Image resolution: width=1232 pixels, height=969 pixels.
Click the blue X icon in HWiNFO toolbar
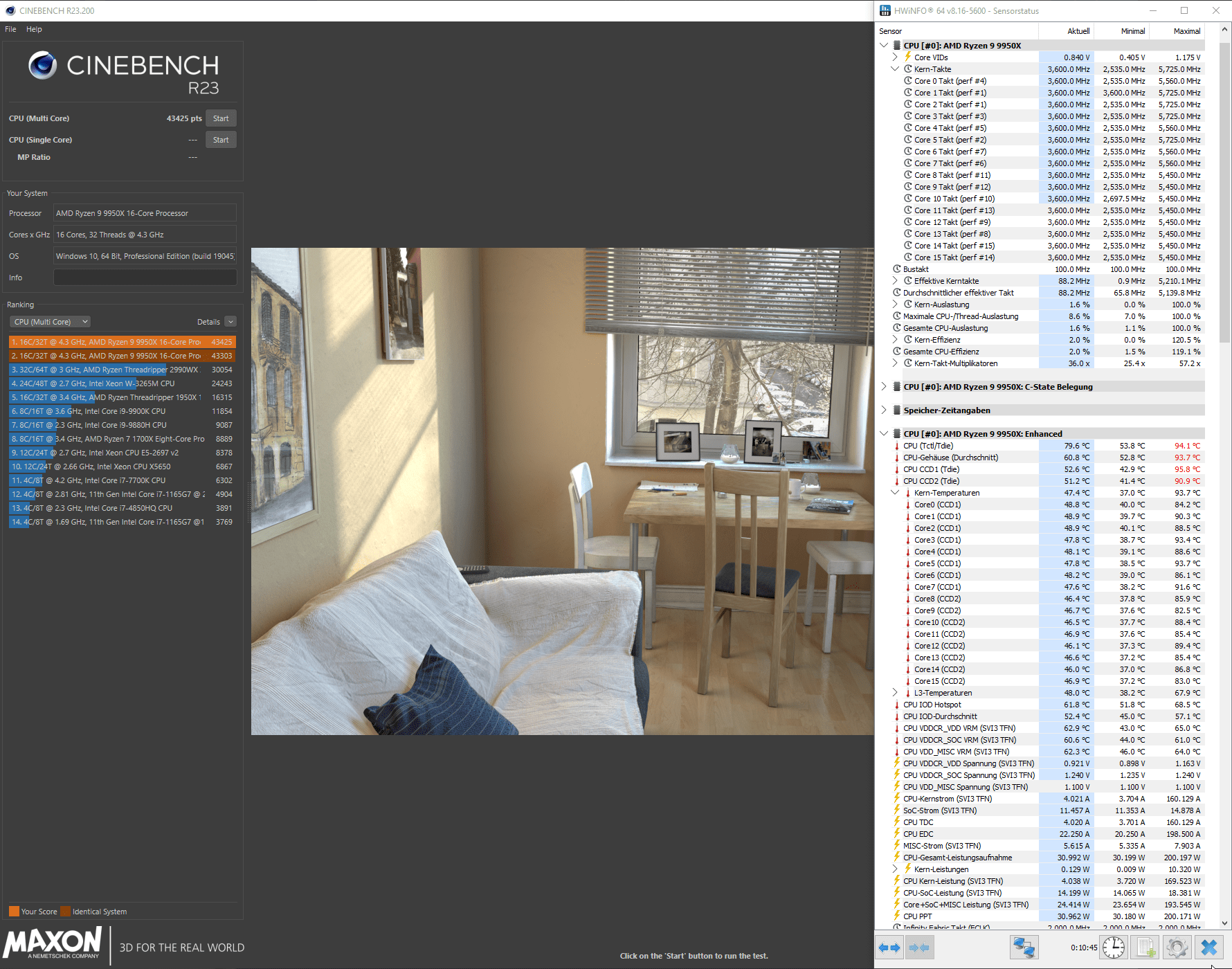point(1209,948)
